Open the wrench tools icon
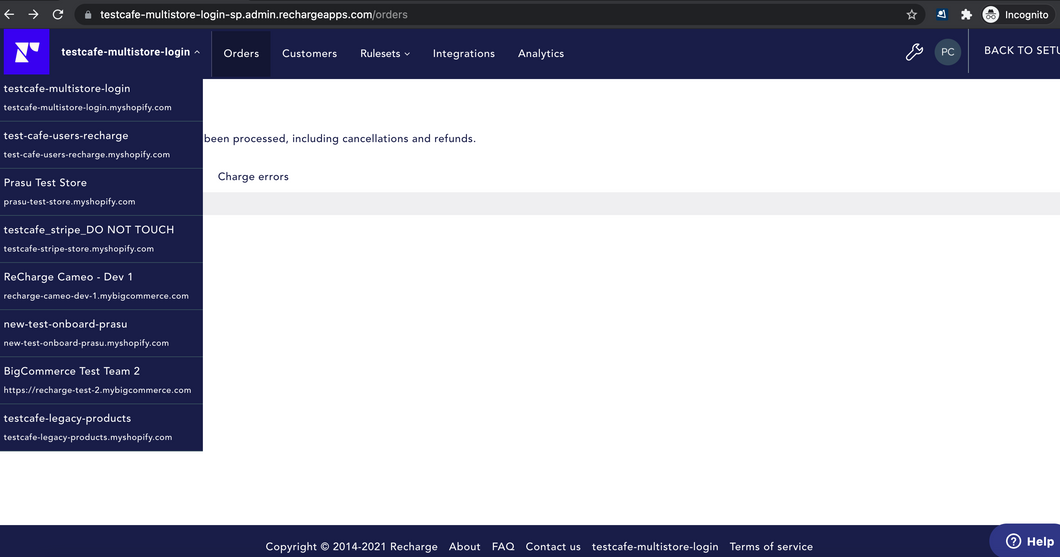1060x557 pixels. tap(914, 52)
